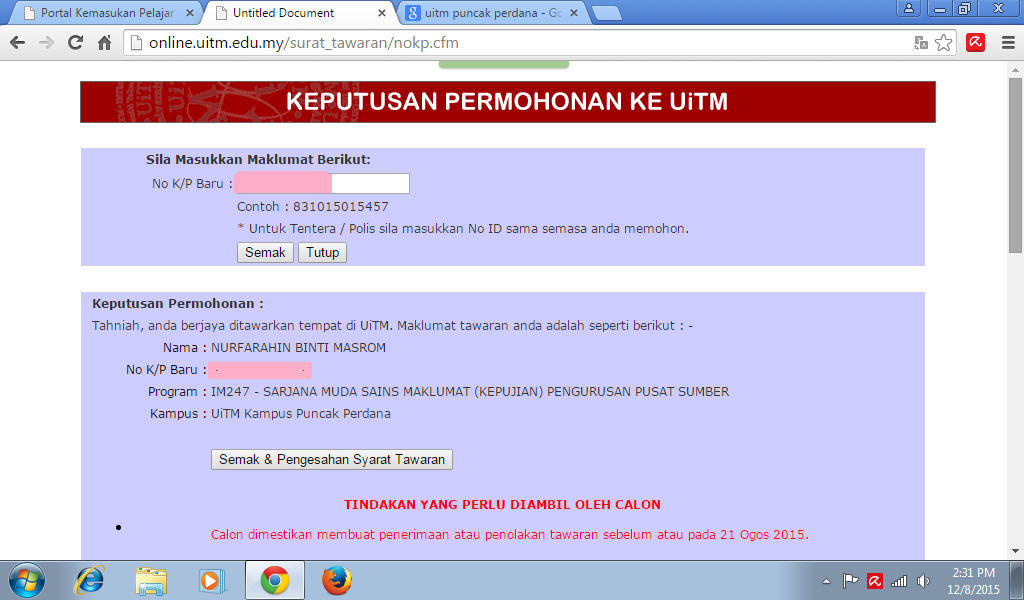1024x600 pixels.
Task: Click the Tutup button
Action: (323, 253)
